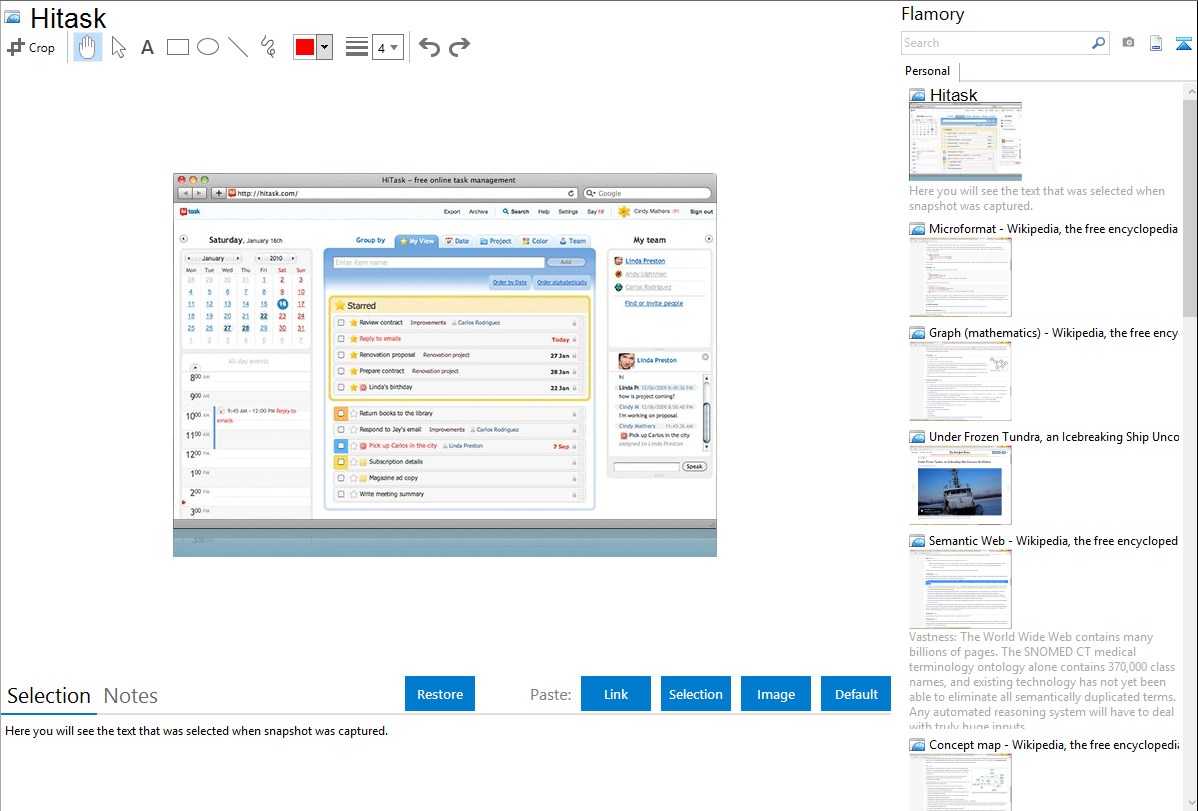1198x811 pixels.
Task: Click the Default paste button
Action: (x=856, y=694)
